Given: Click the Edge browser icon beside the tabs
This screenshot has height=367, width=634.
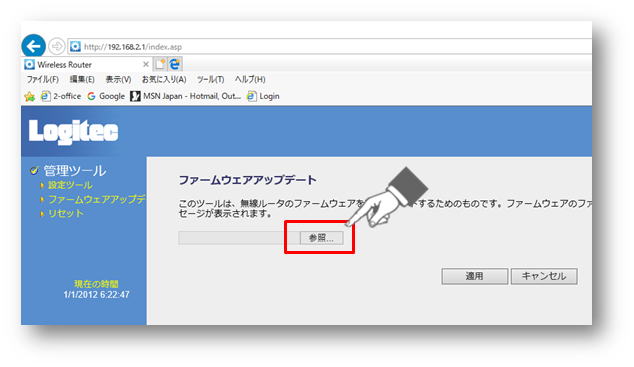Looking at the screenshot, I should (x=175, y=64).
